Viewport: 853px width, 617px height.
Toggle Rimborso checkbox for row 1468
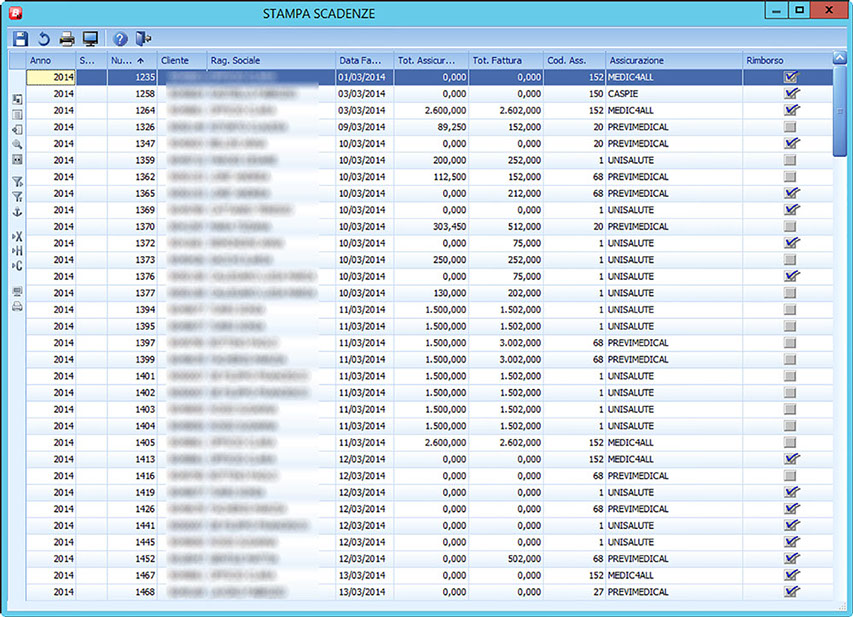point(791,592)
